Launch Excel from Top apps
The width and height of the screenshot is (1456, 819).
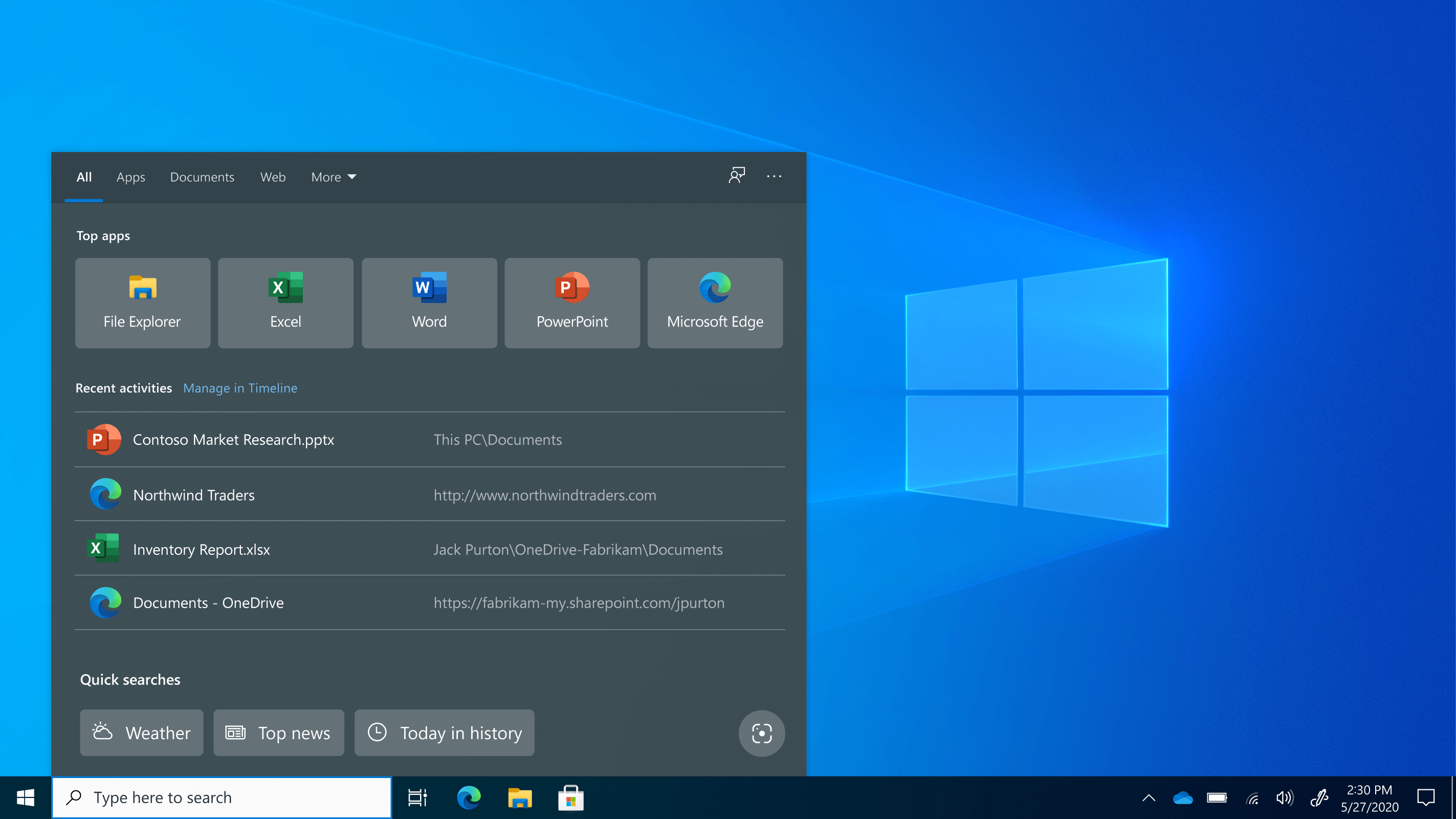pos(285,303)
